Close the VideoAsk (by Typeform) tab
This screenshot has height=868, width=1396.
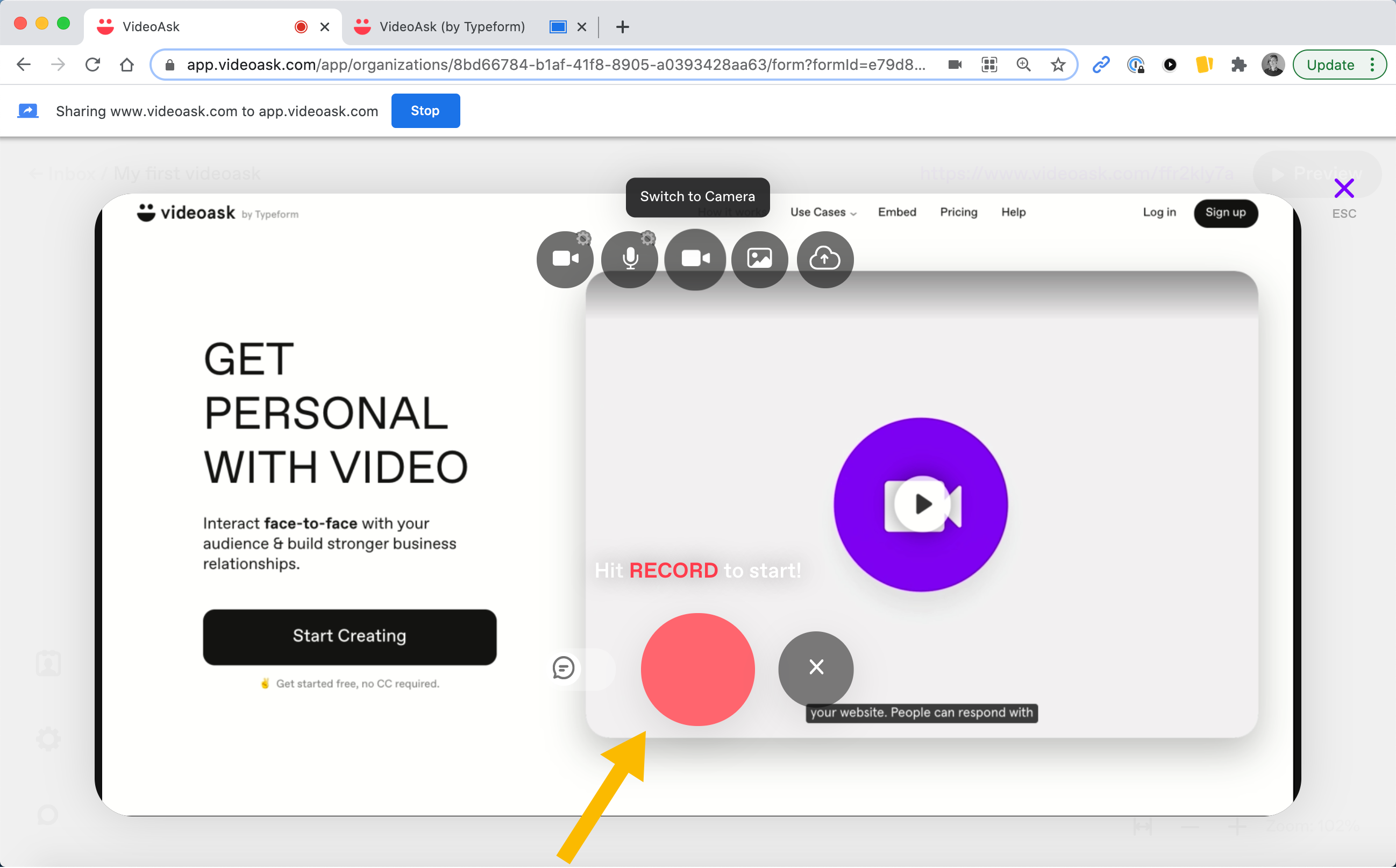(581, 26)
